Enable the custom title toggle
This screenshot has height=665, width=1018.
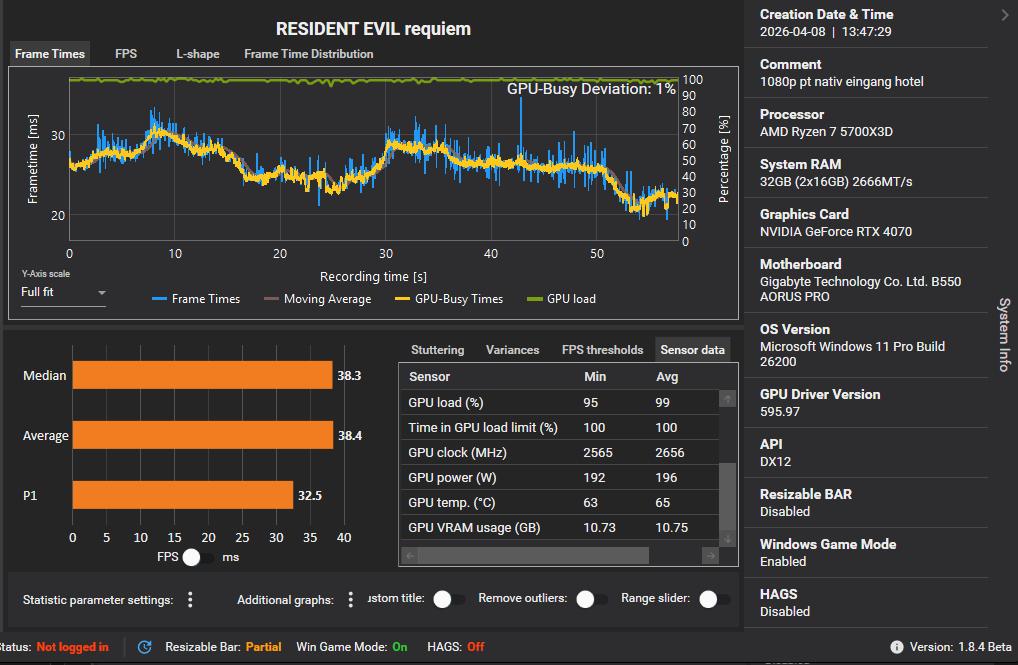pos(449,599)
